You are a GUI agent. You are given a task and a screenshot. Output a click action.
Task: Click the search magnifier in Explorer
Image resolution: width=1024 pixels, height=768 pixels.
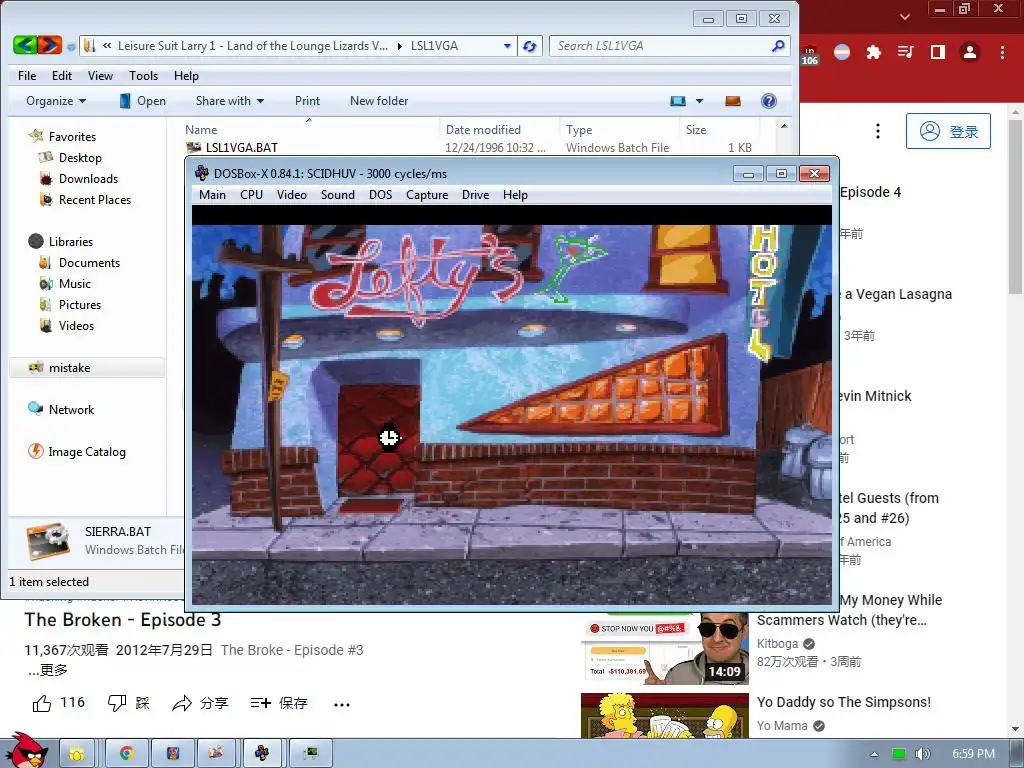point(778,46)
